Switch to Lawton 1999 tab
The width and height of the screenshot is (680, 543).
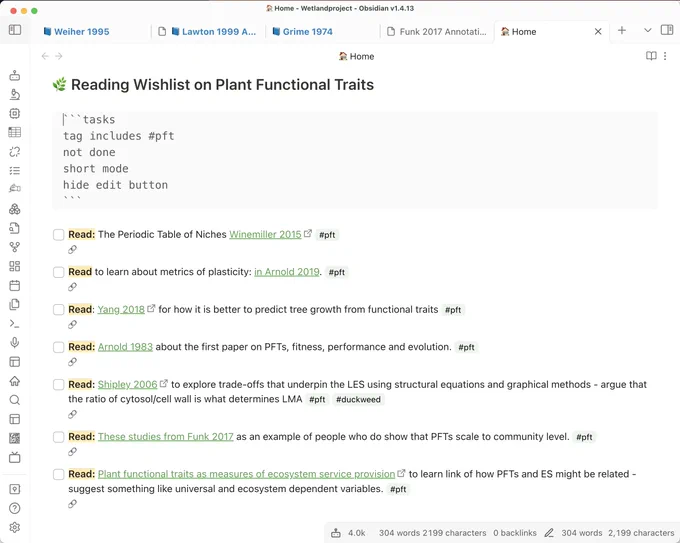[208, 32]
